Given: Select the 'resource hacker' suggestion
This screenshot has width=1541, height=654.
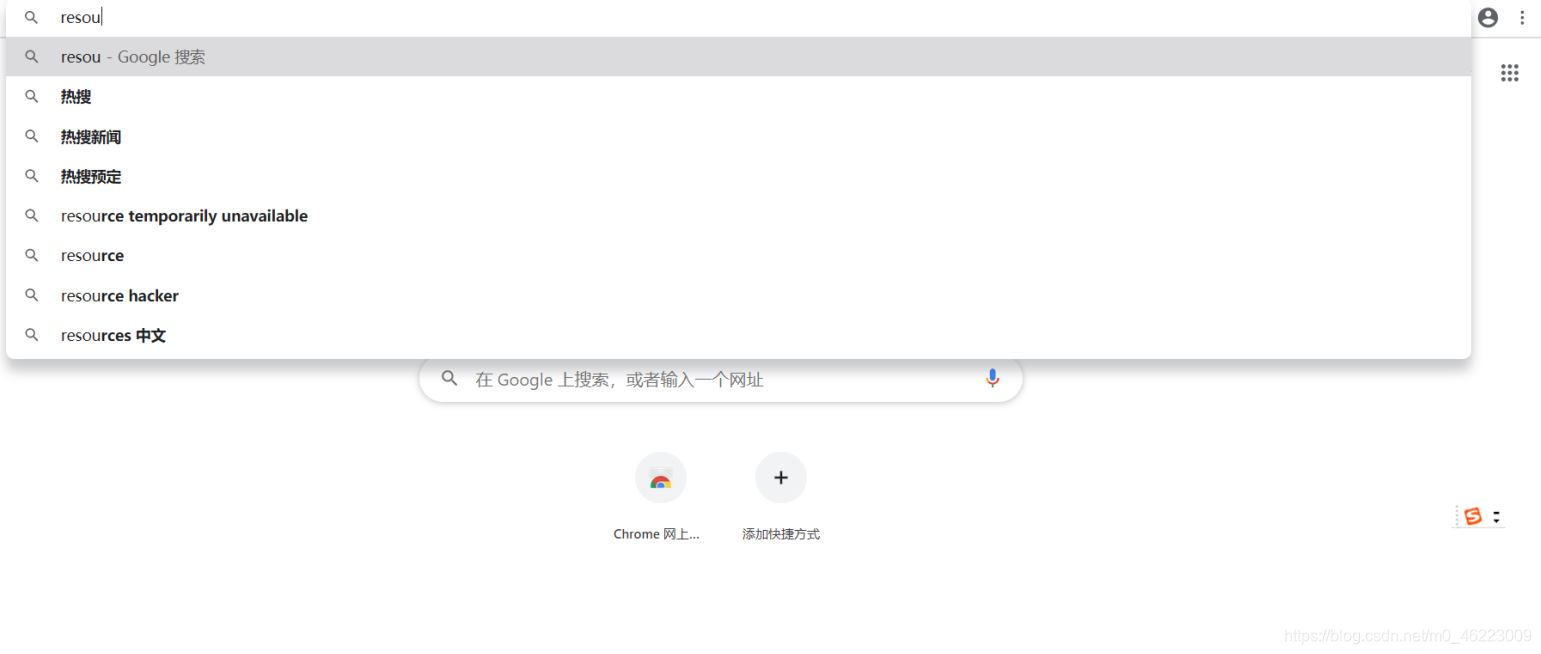Looking at the screenshot, I should click(x=738, y=296).
